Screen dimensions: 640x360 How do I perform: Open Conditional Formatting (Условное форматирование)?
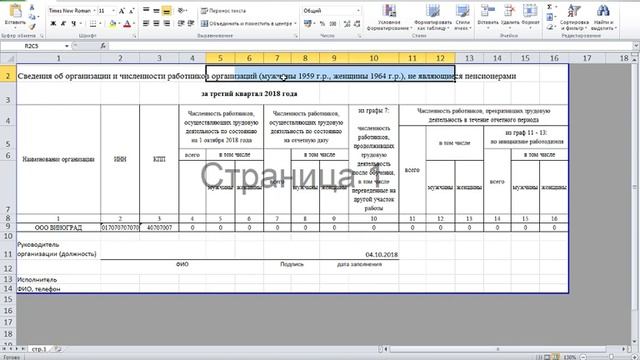(389, 17)
